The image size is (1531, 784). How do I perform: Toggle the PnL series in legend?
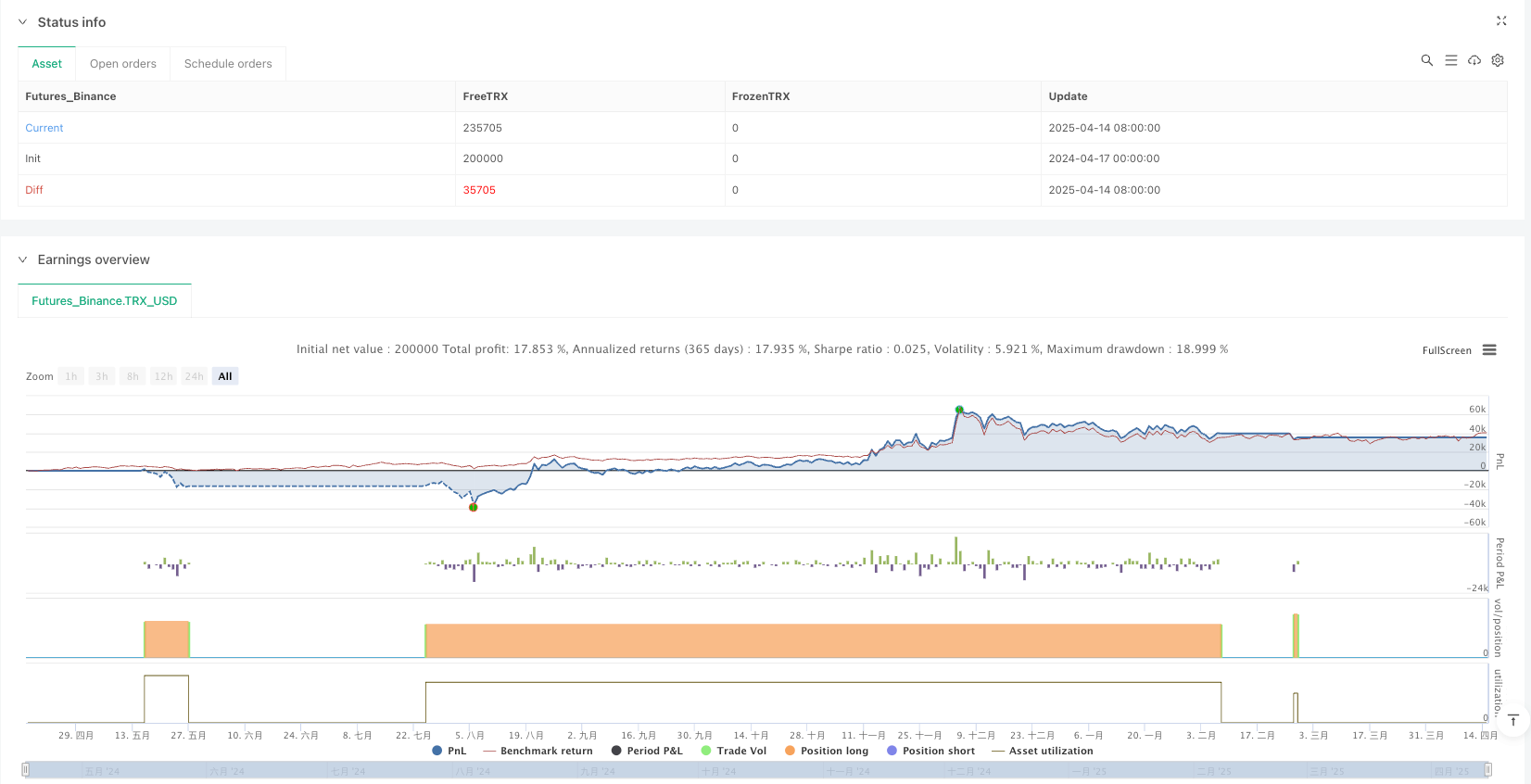click(449, 751)
